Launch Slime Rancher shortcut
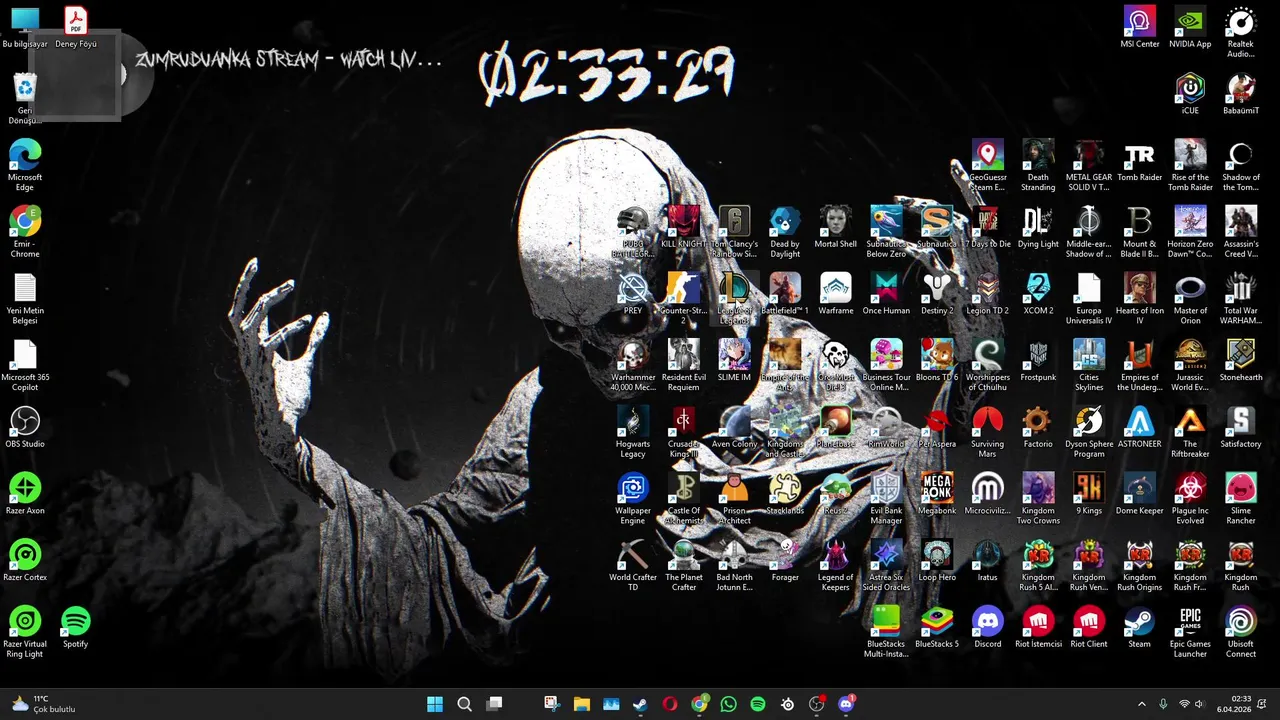1280x720 pixels. coord(1241,499)
